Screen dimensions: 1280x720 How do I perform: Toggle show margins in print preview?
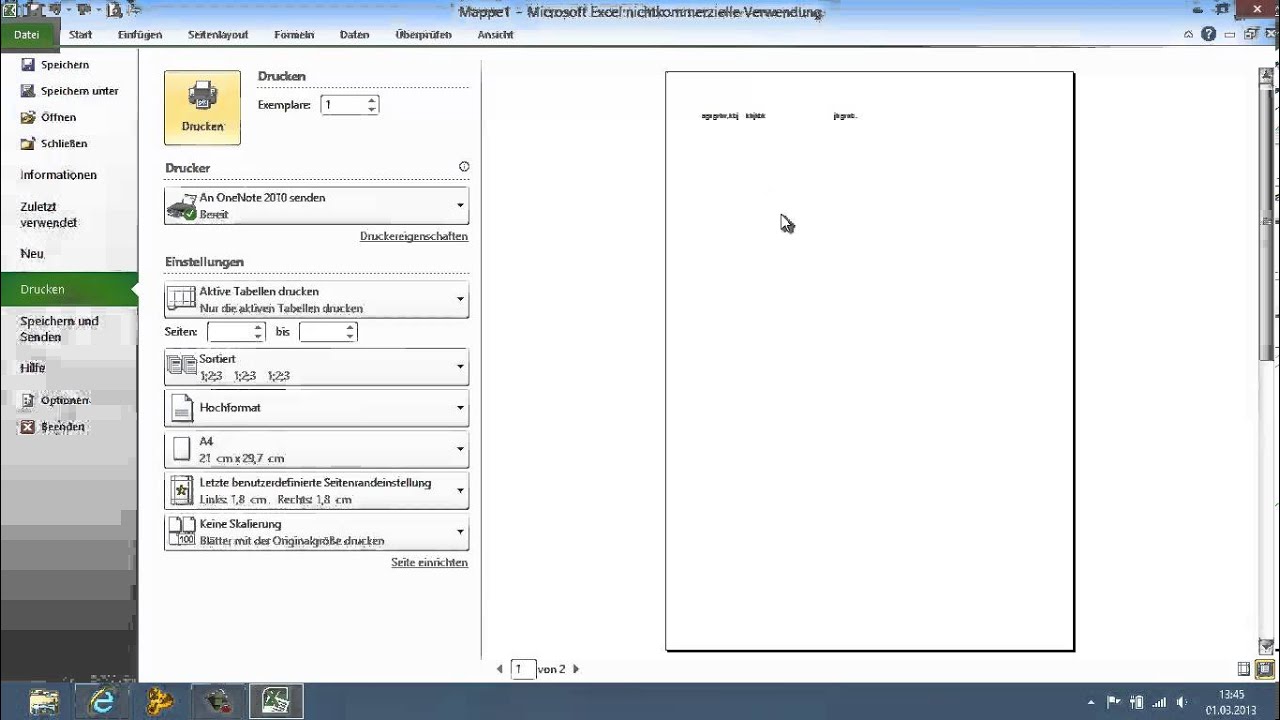[x=1244, y=669]
